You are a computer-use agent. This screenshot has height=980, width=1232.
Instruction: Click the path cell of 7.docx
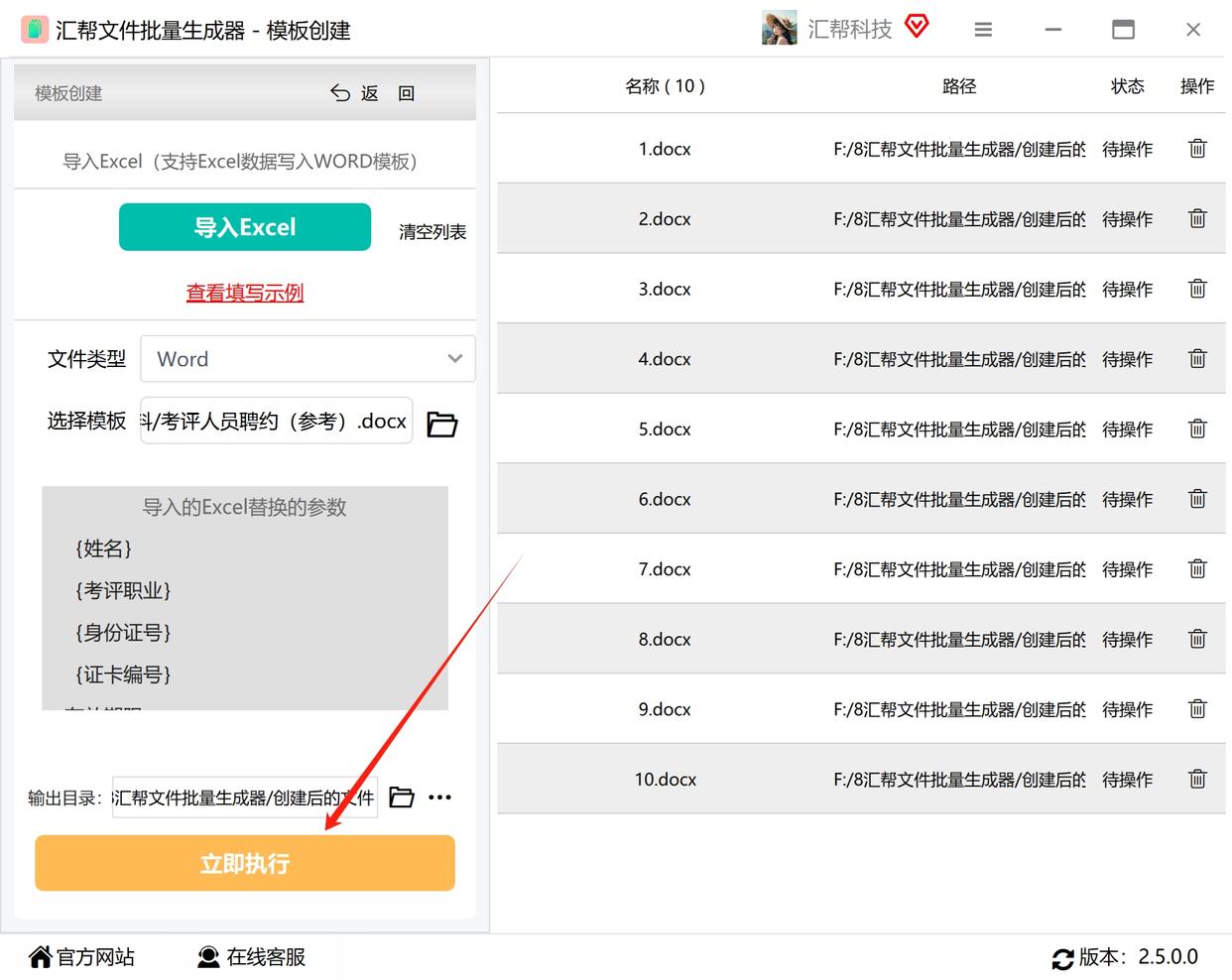pos(959,570)
